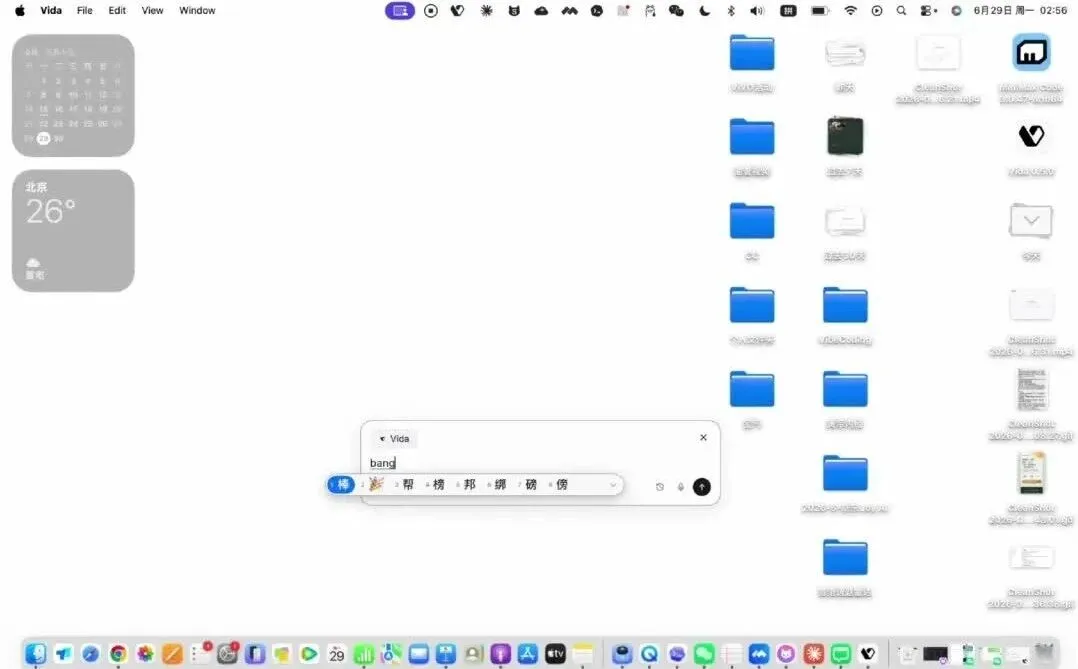Click the Vida app file on desktop

point(1031,136)
